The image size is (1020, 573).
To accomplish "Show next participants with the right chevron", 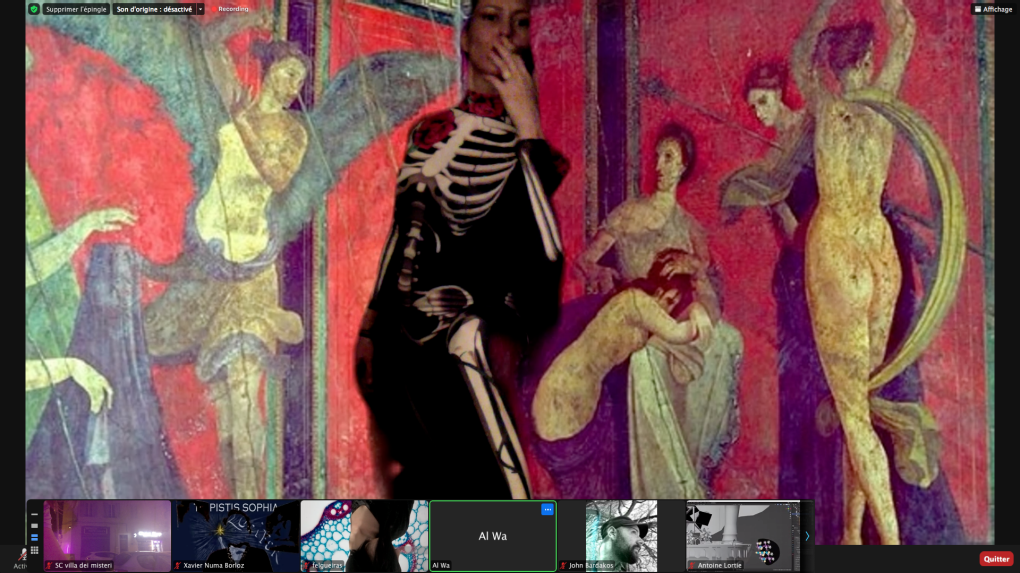I will pyautogui.click(x=807, y=536).
